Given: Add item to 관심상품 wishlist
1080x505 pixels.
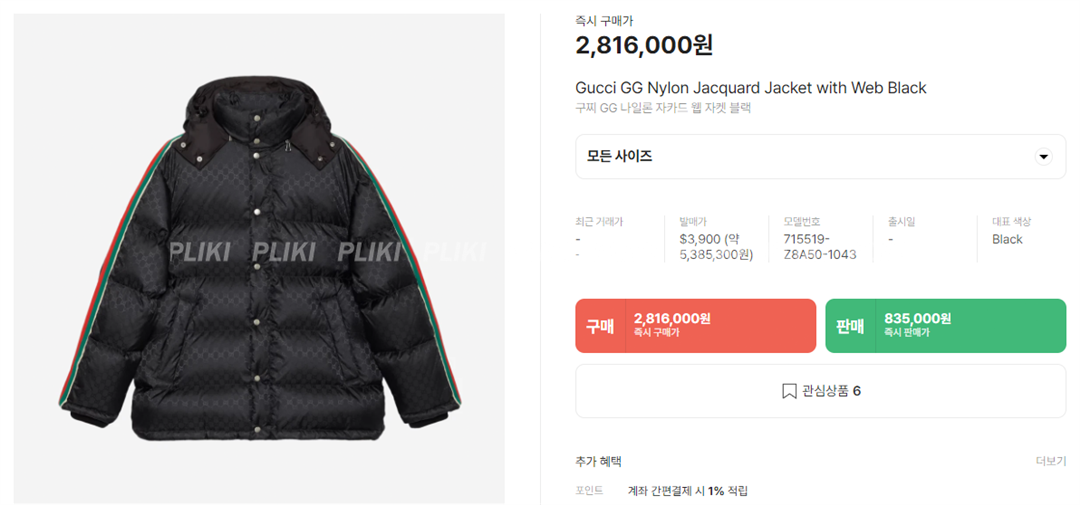Looking at the screenshot, I should point(820,391).
